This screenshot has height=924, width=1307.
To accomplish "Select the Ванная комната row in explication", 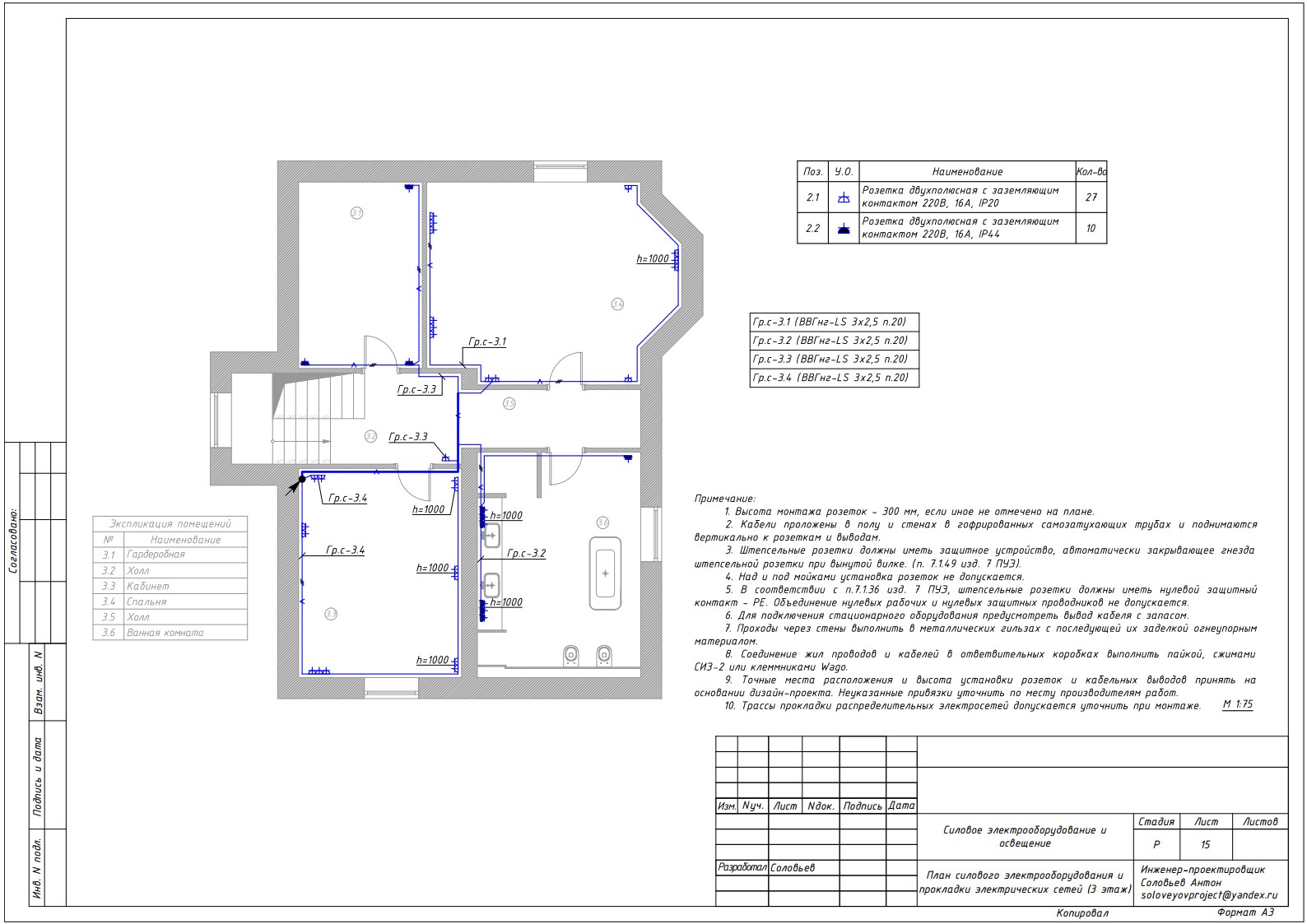I will pyautogui.click(x=170, y=633).
